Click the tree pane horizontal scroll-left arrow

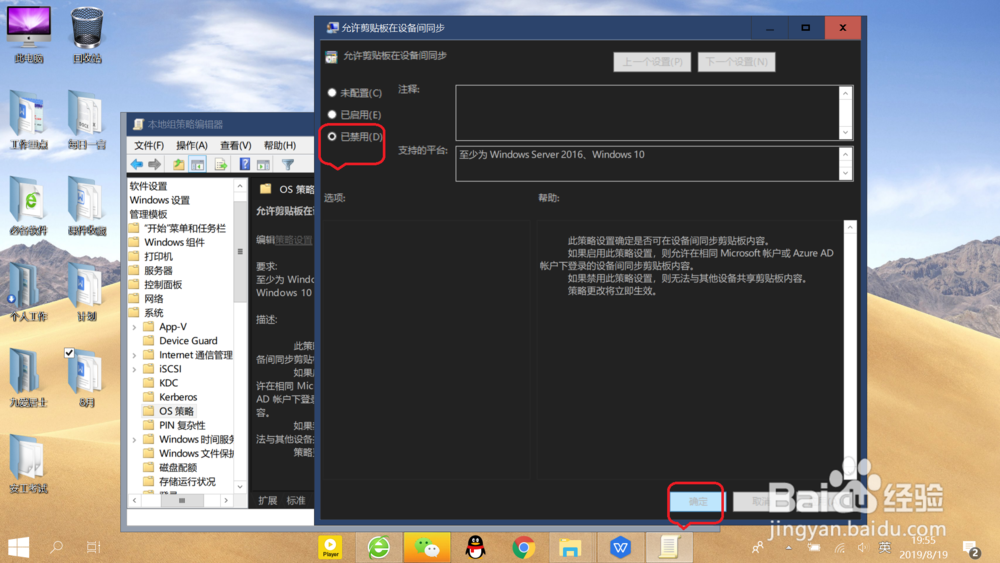[x=135, y=501]
